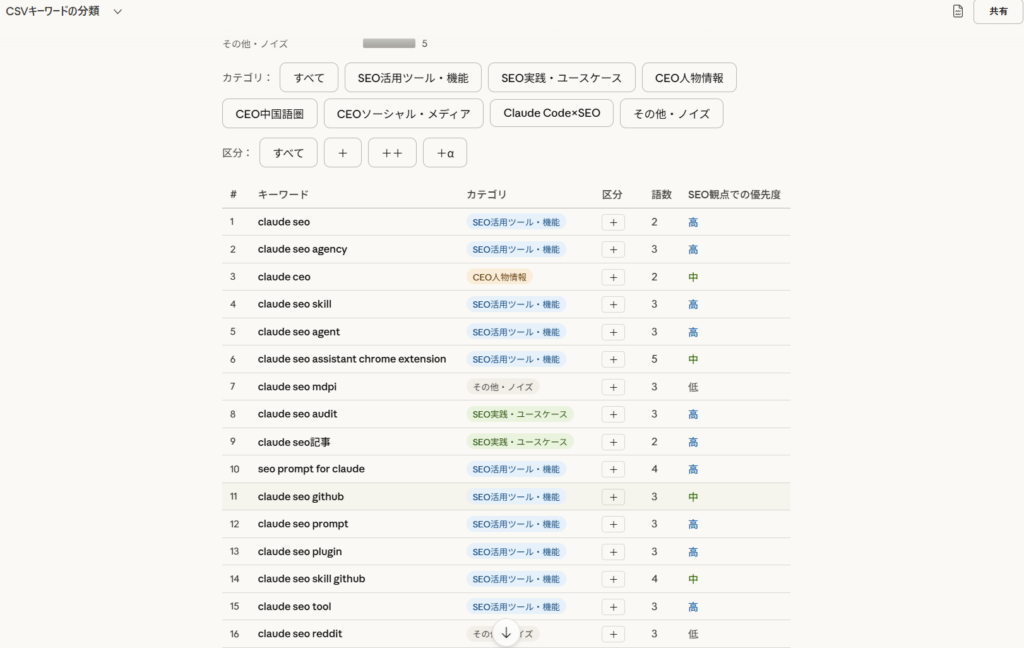The width and height of the screenshot is (1024, 648).
Task: Click すべて next to 区分
Action: [288, 152]
